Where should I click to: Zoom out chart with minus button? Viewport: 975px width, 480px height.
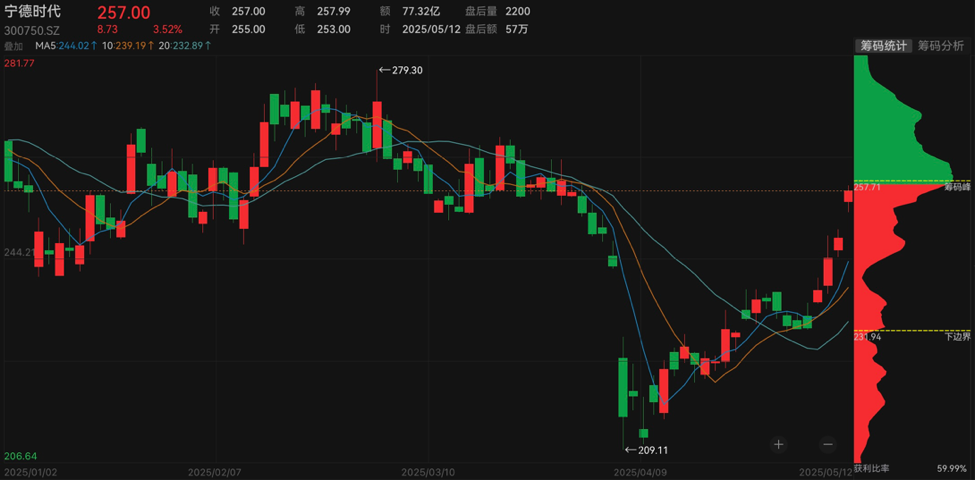click(x=827, y=444)
